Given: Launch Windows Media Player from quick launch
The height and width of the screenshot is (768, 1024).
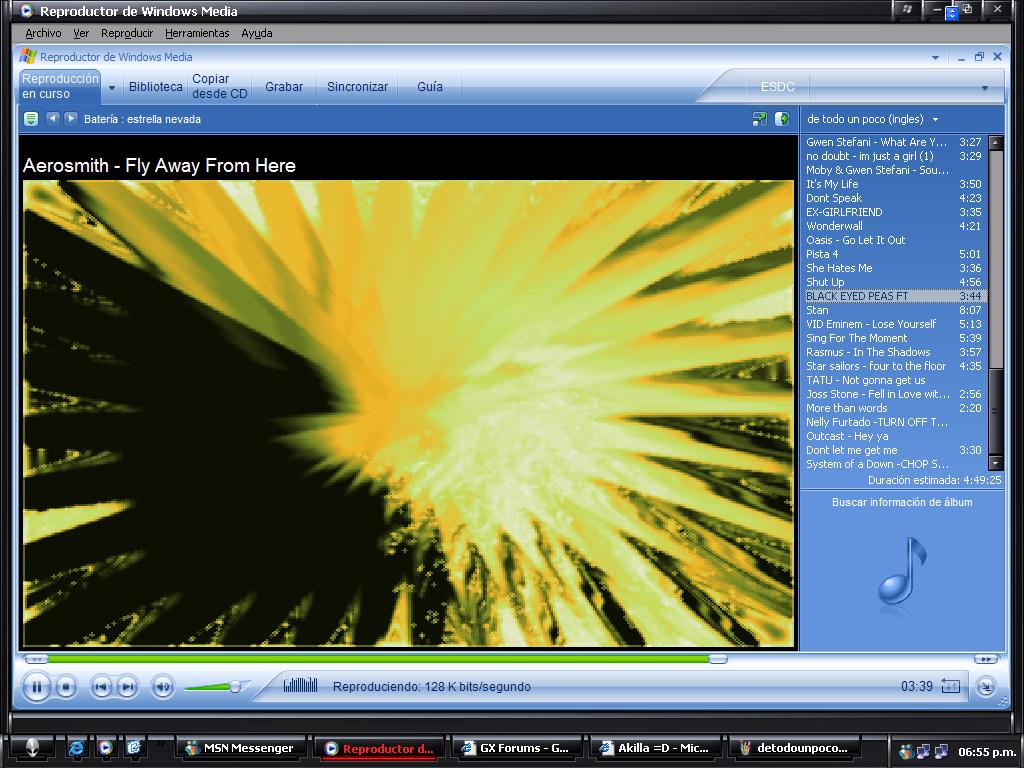Looking at the screenshot, I should coord(105,748).
